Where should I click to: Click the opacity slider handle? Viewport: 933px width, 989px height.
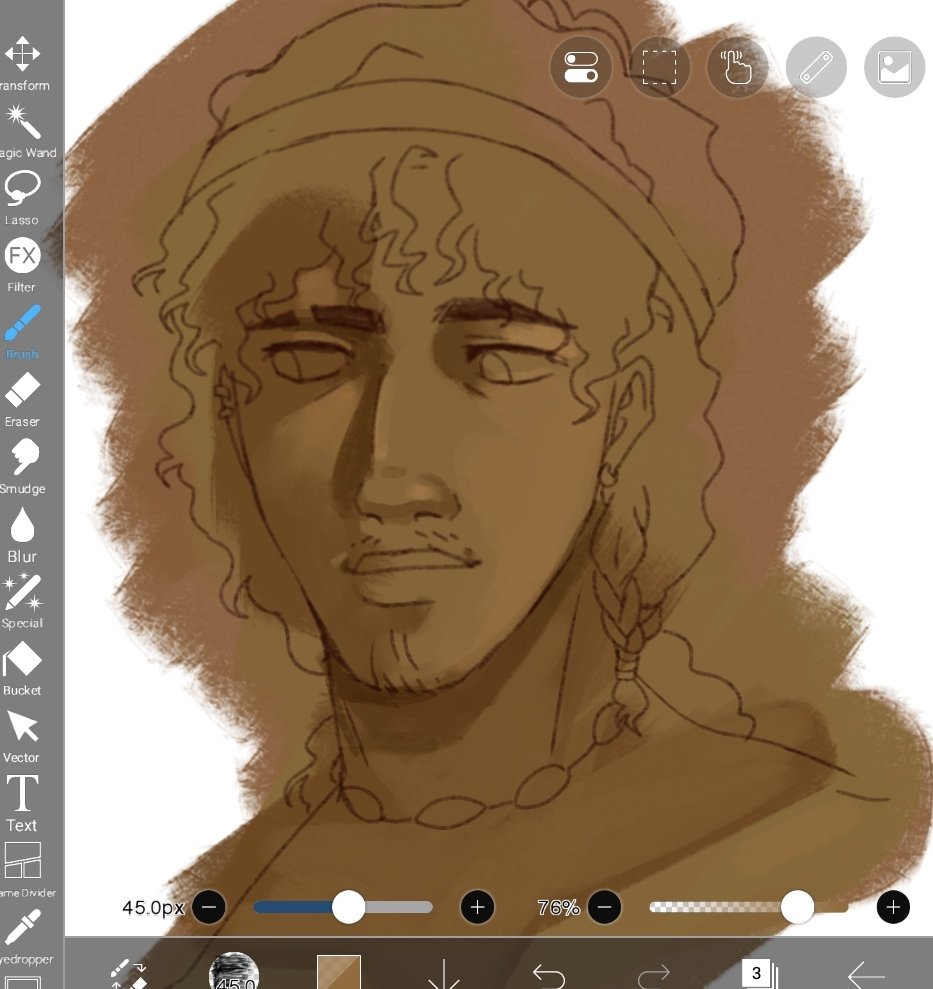(797, 907)
